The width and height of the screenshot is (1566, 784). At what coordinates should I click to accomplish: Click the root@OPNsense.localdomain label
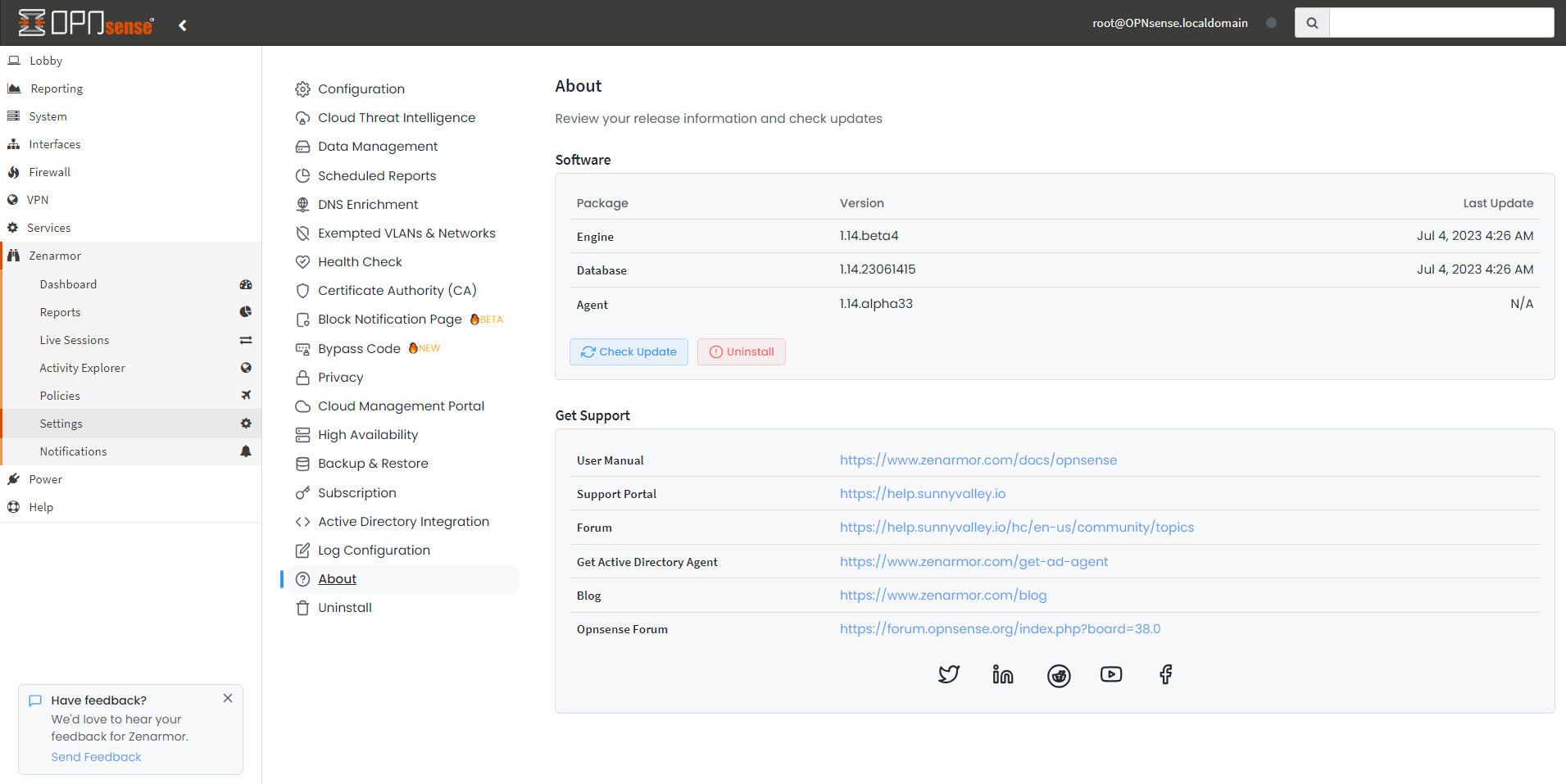pos(1169,23)
